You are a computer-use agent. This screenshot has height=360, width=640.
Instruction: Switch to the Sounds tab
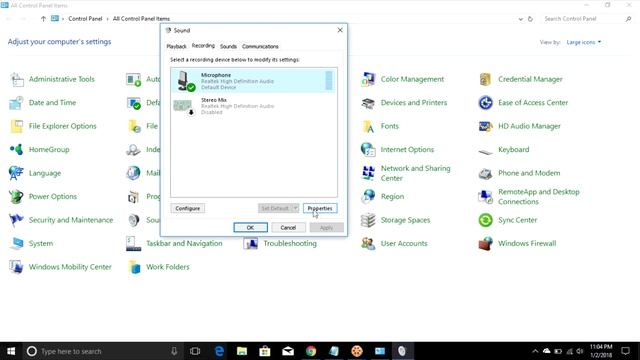228,47
